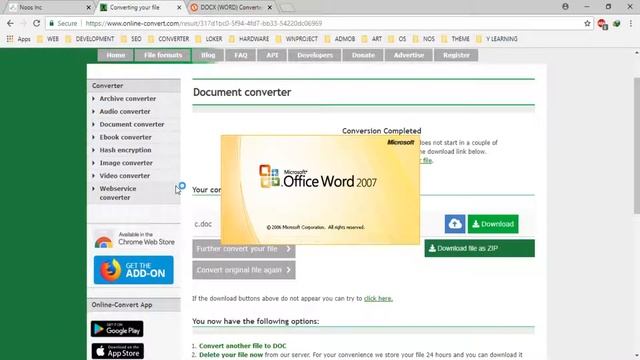The height and width of the screenshot is (360, 640).
Task: Expand Document converter in sidebar
Action: [x=131, y=124]
